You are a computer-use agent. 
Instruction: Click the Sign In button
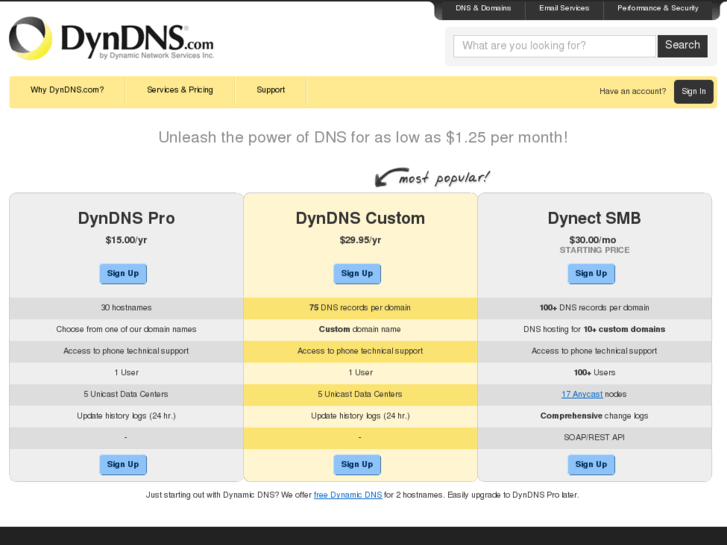694,91
